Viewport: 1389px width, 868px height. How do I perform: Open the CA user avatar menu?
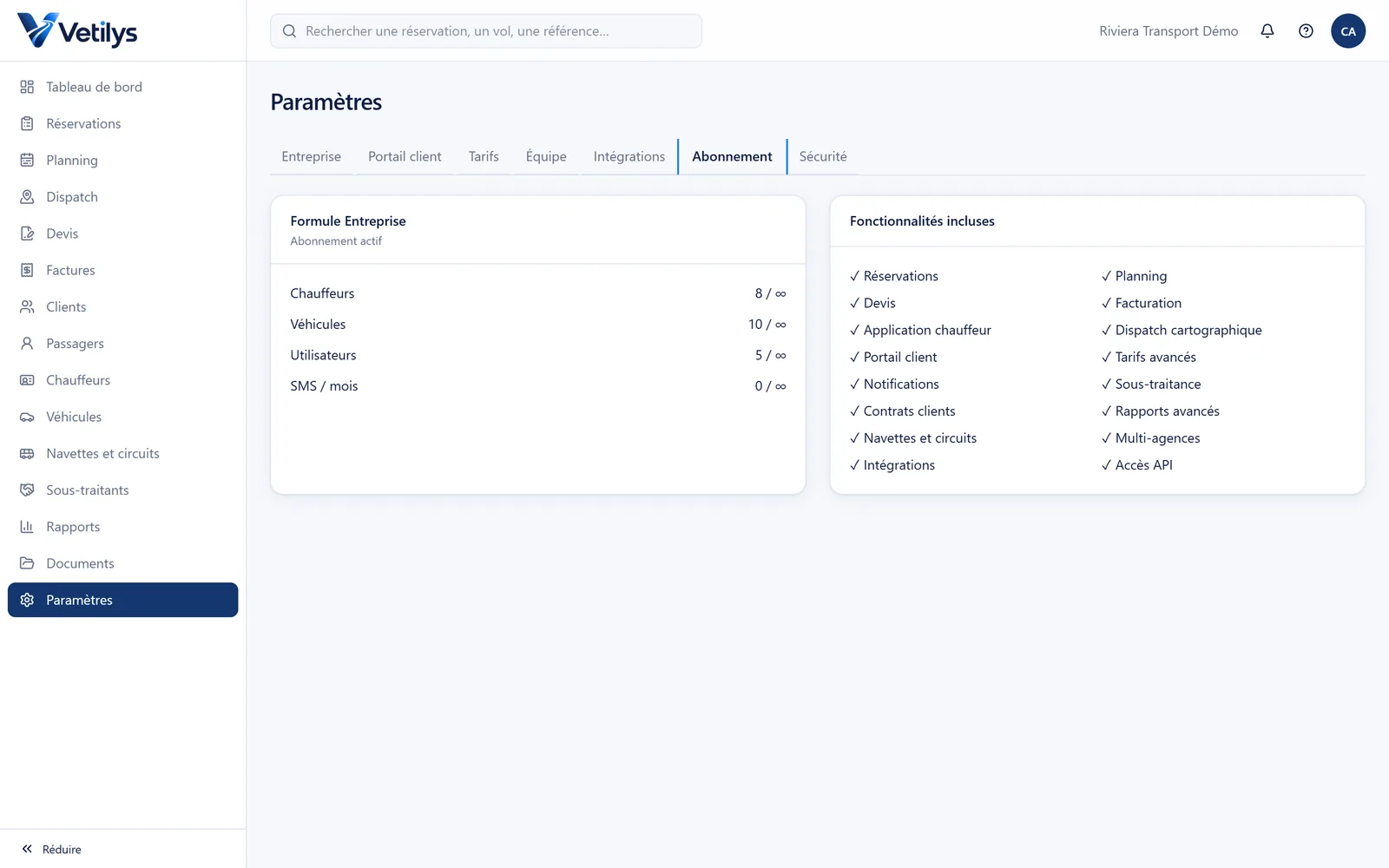(x=1348, y=31)
